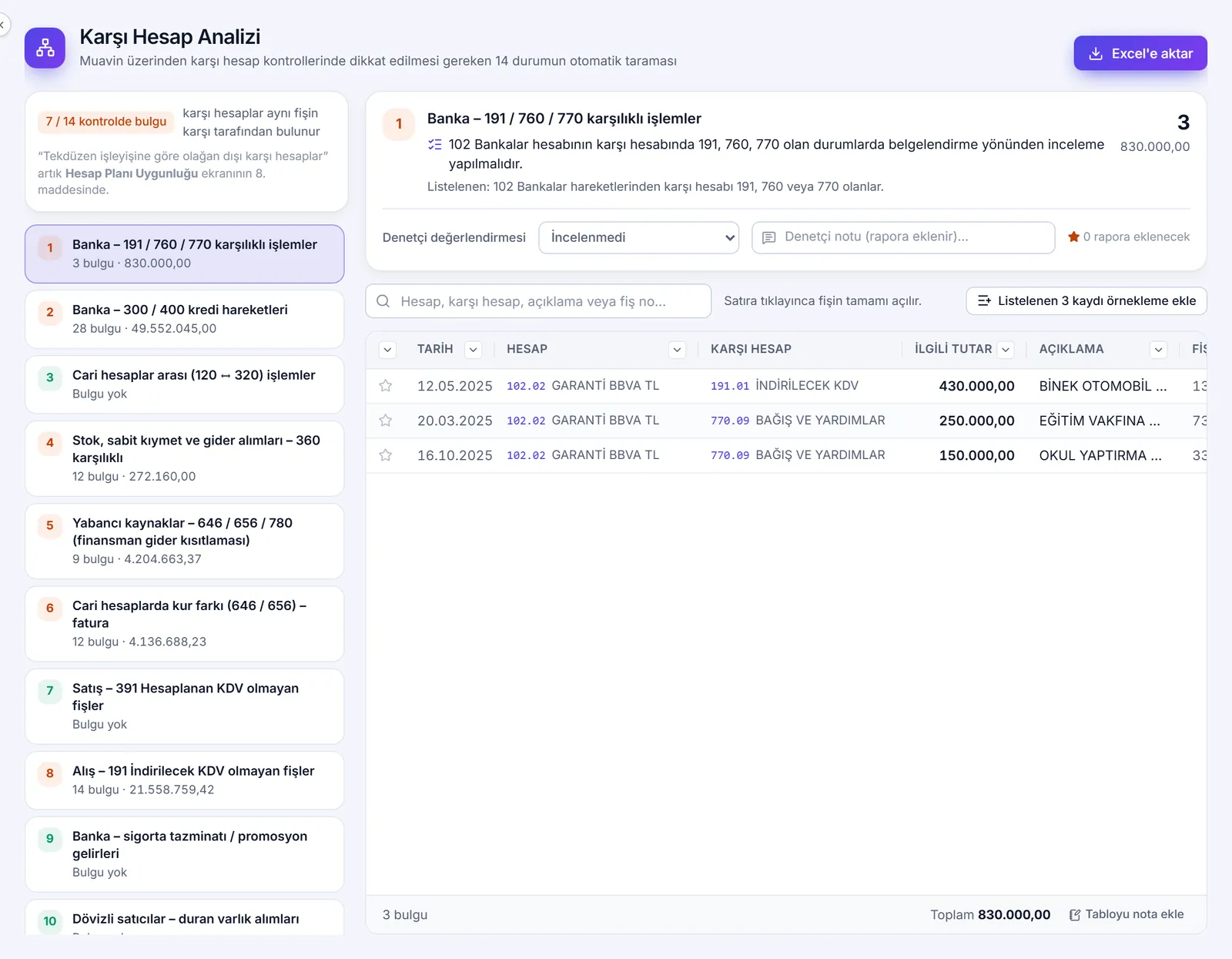The width and height of the screenshot is (1232, 959).
Task: Click the KARŞI HESAP column header
Action: [751, 349]
